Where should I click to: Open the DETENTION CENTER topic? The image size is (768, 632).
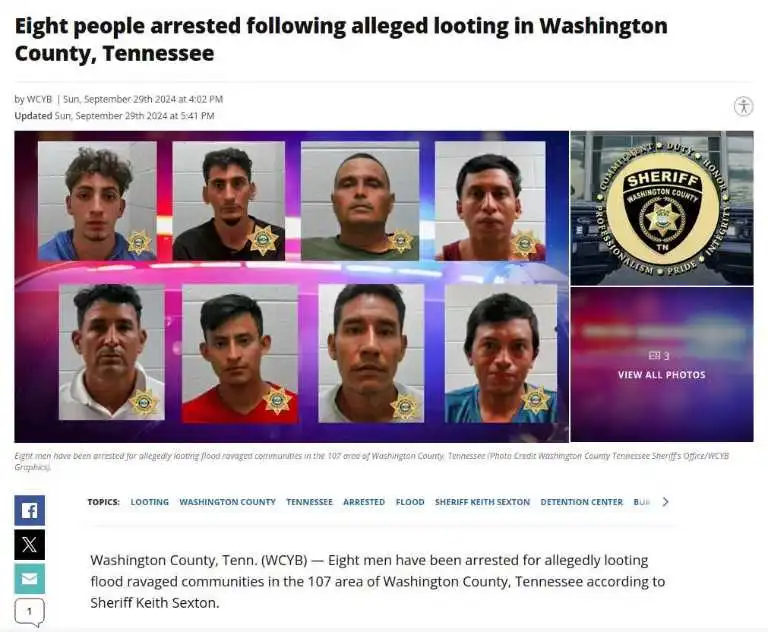point(581,502)
